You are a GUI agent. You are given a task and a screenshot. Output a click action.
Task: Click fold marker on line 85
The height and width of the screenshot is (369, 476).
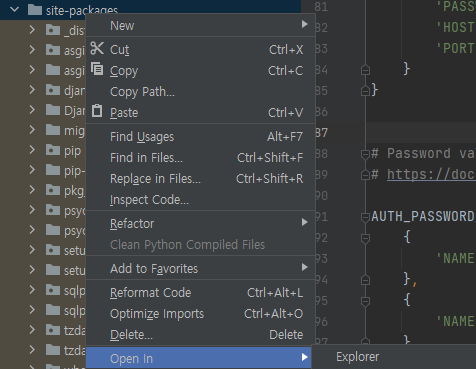365,91
